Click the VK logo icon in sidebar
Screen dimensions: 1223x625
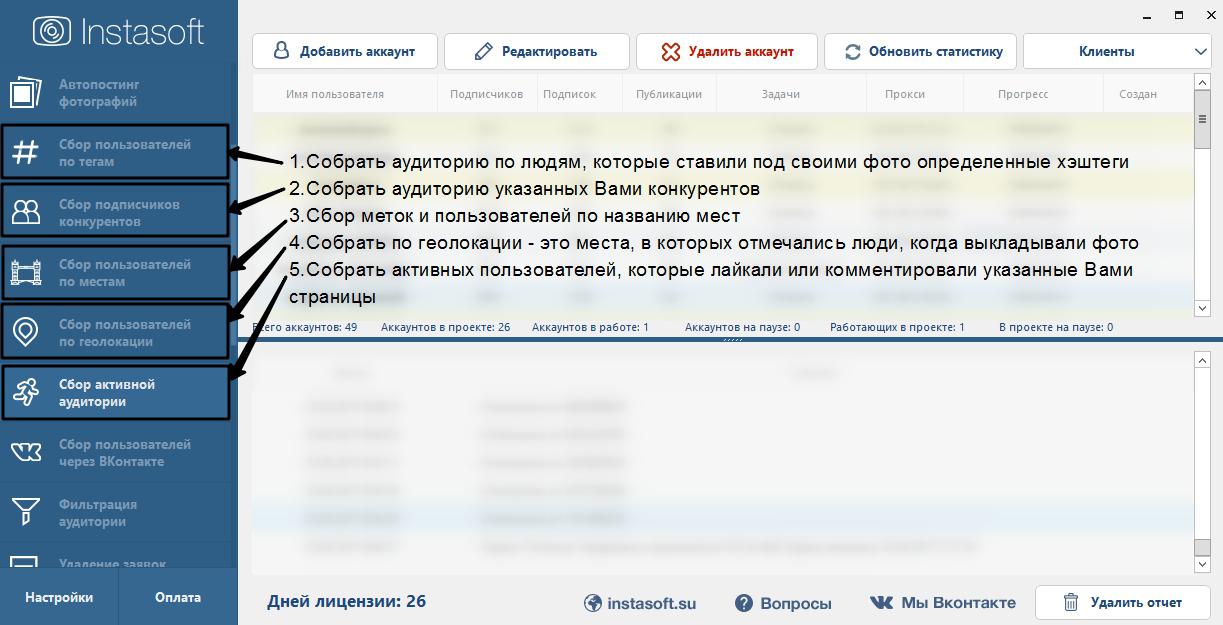pyautogui.click(x=25, y=453)
